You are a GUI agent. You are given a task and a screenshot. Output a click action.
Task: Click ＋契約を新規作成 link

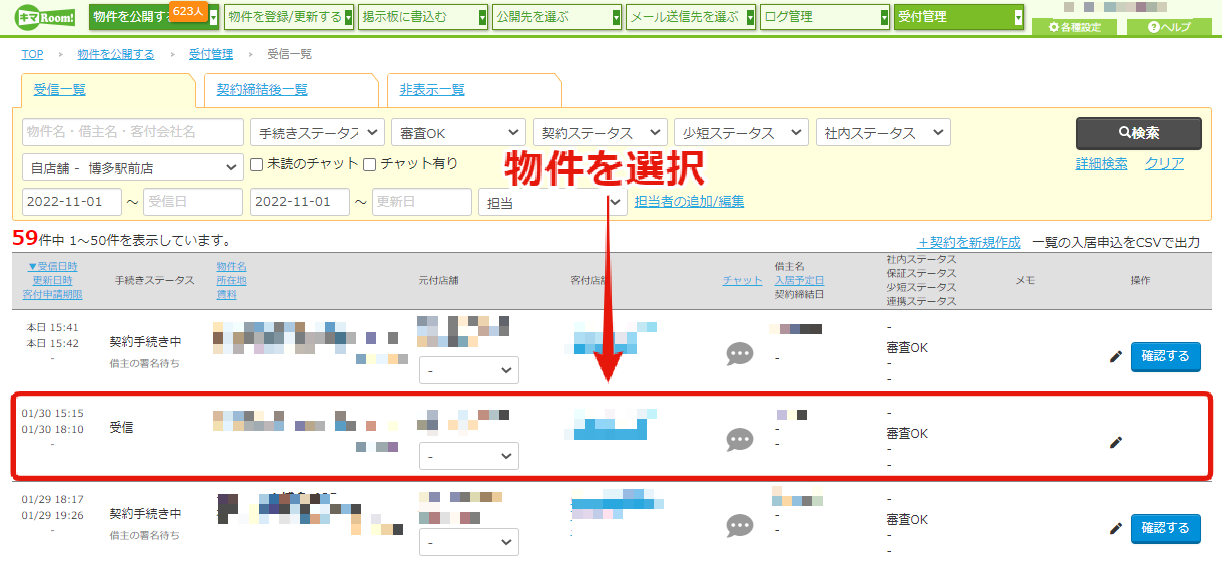coord(969,243)
